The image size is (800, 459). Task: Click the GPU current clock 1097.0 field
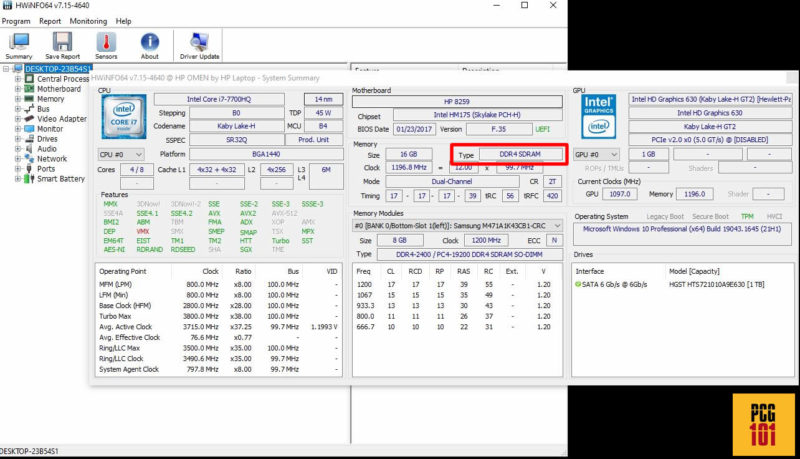pos(620,194)
